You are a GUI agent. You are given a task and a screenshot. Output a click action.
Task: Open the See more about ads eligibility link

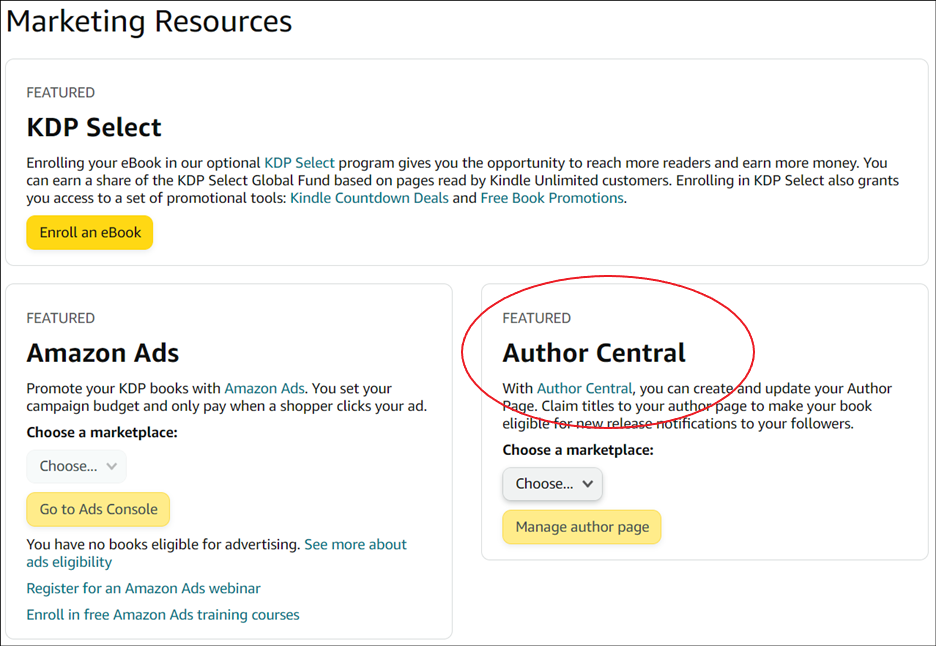pos(355,544)
